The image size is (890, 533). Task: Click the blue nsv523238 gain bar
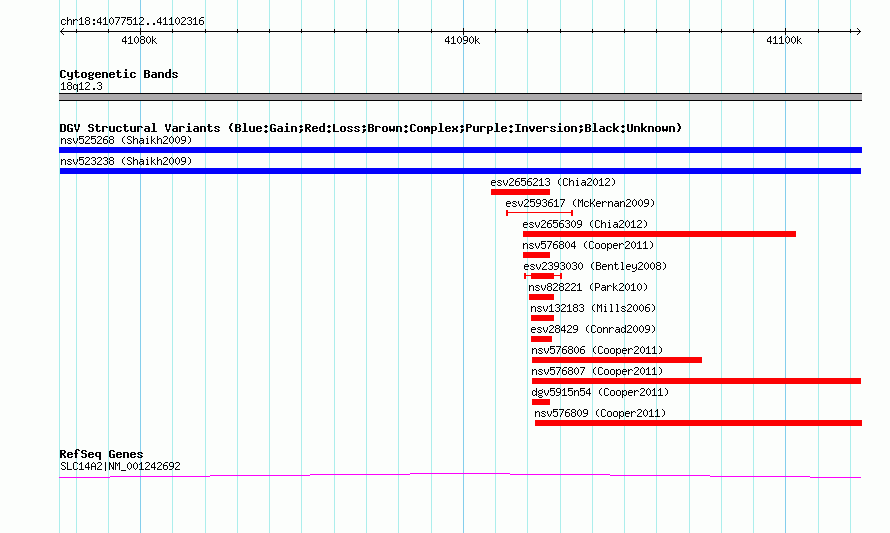tap(460, 171)
